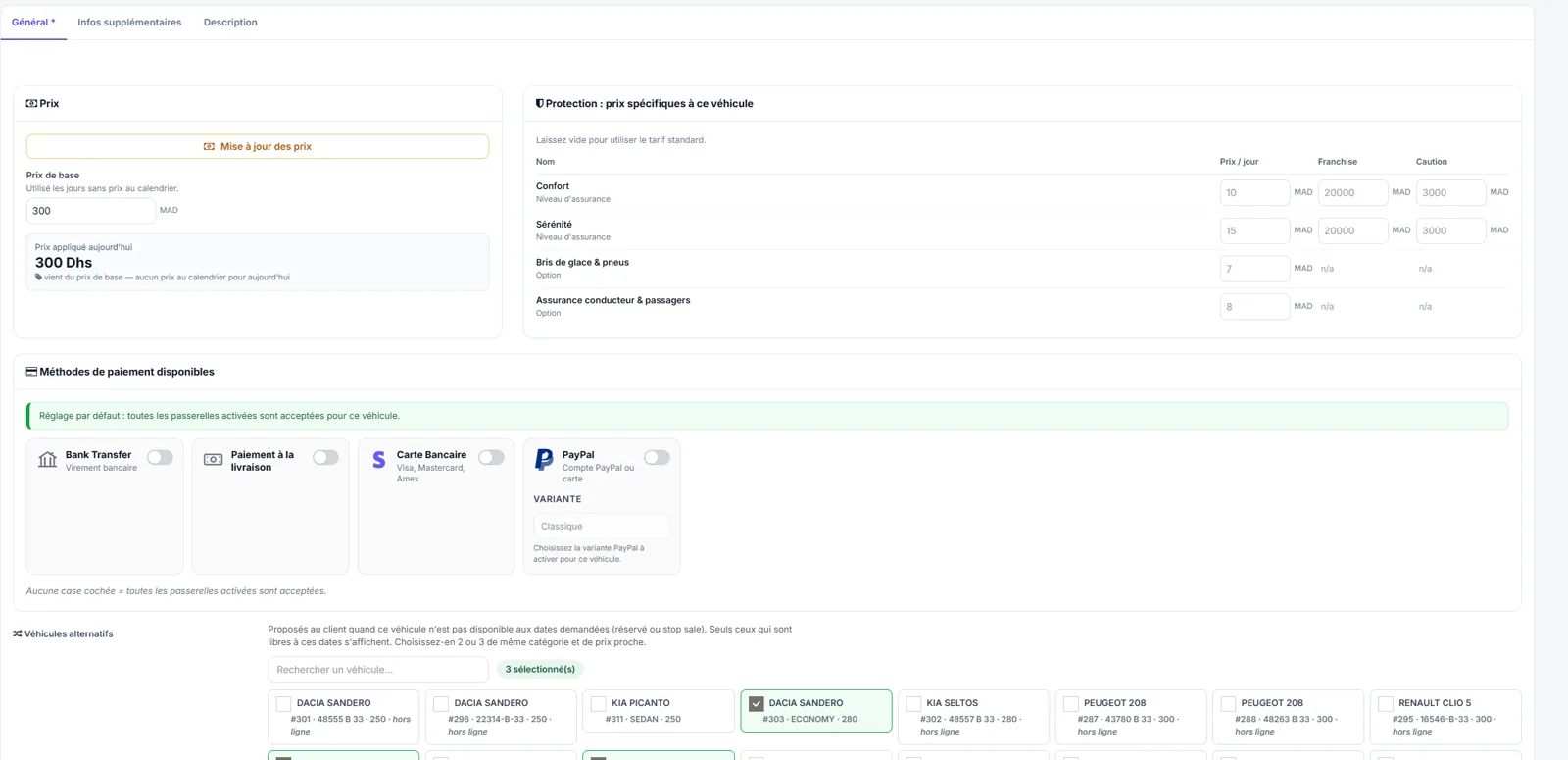This screenshot has height=760, width=1568.
Task: Click the tag icon before 'vient du prix de base'
Action: click(39, 277)
